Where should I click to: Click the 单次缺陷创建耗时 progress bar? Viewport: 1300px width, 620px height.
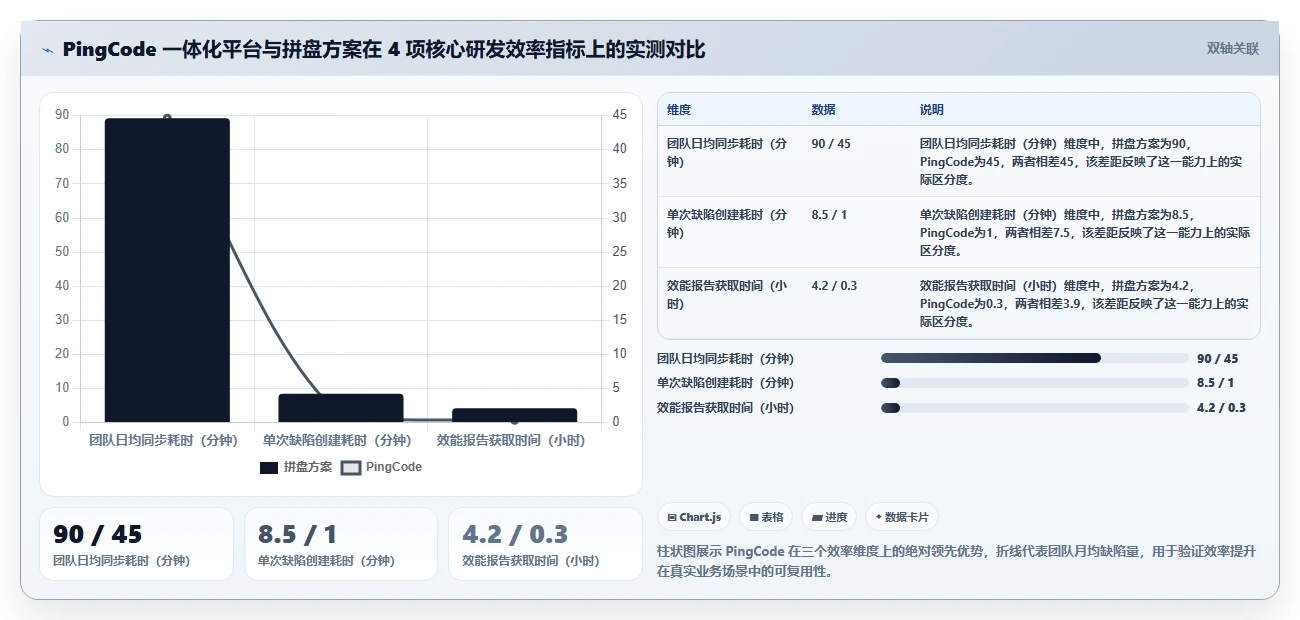[x=1034, y=383]
